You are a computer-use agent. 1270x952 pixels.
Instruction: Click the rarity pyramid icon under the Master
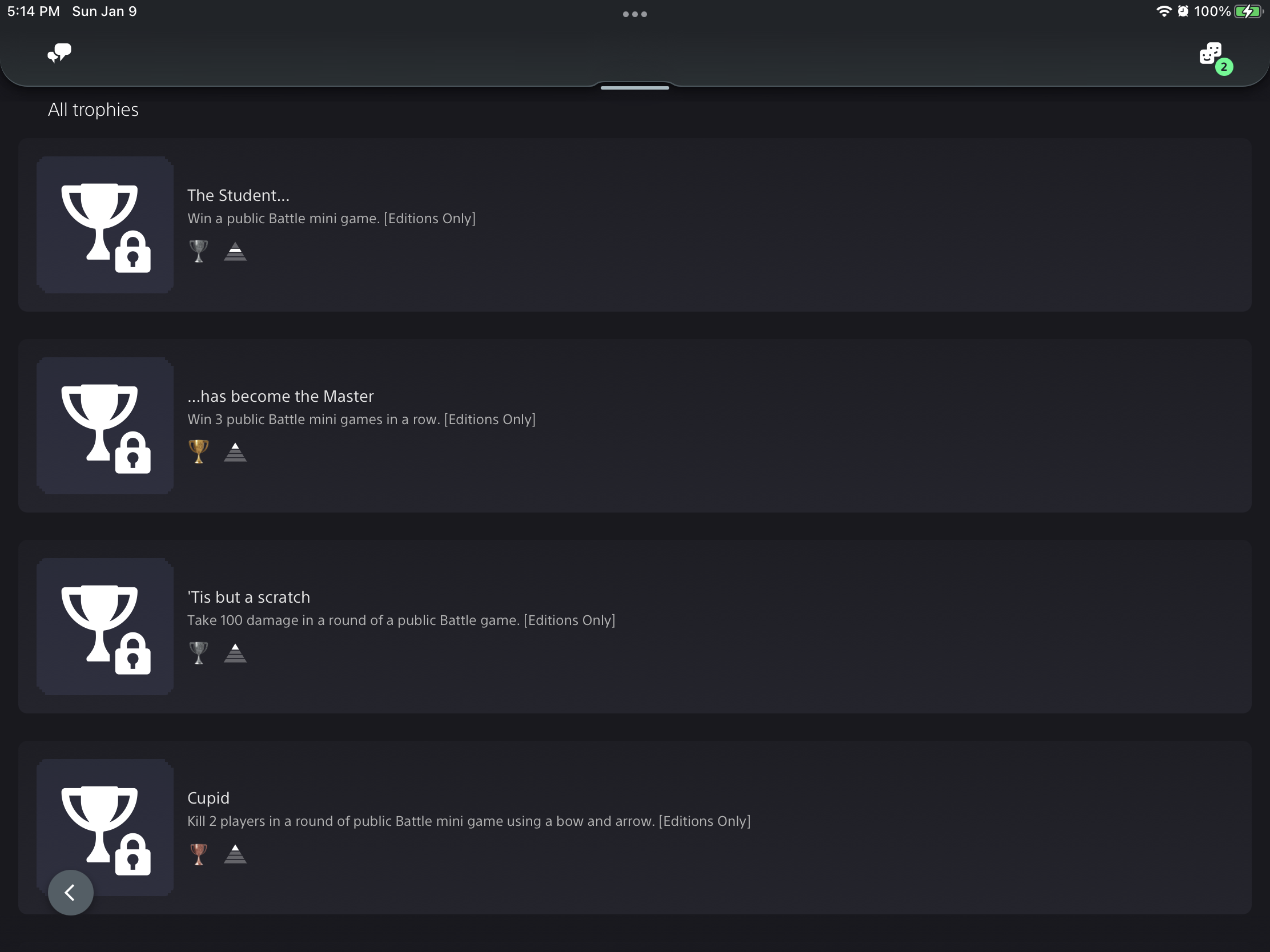point(235,452)
